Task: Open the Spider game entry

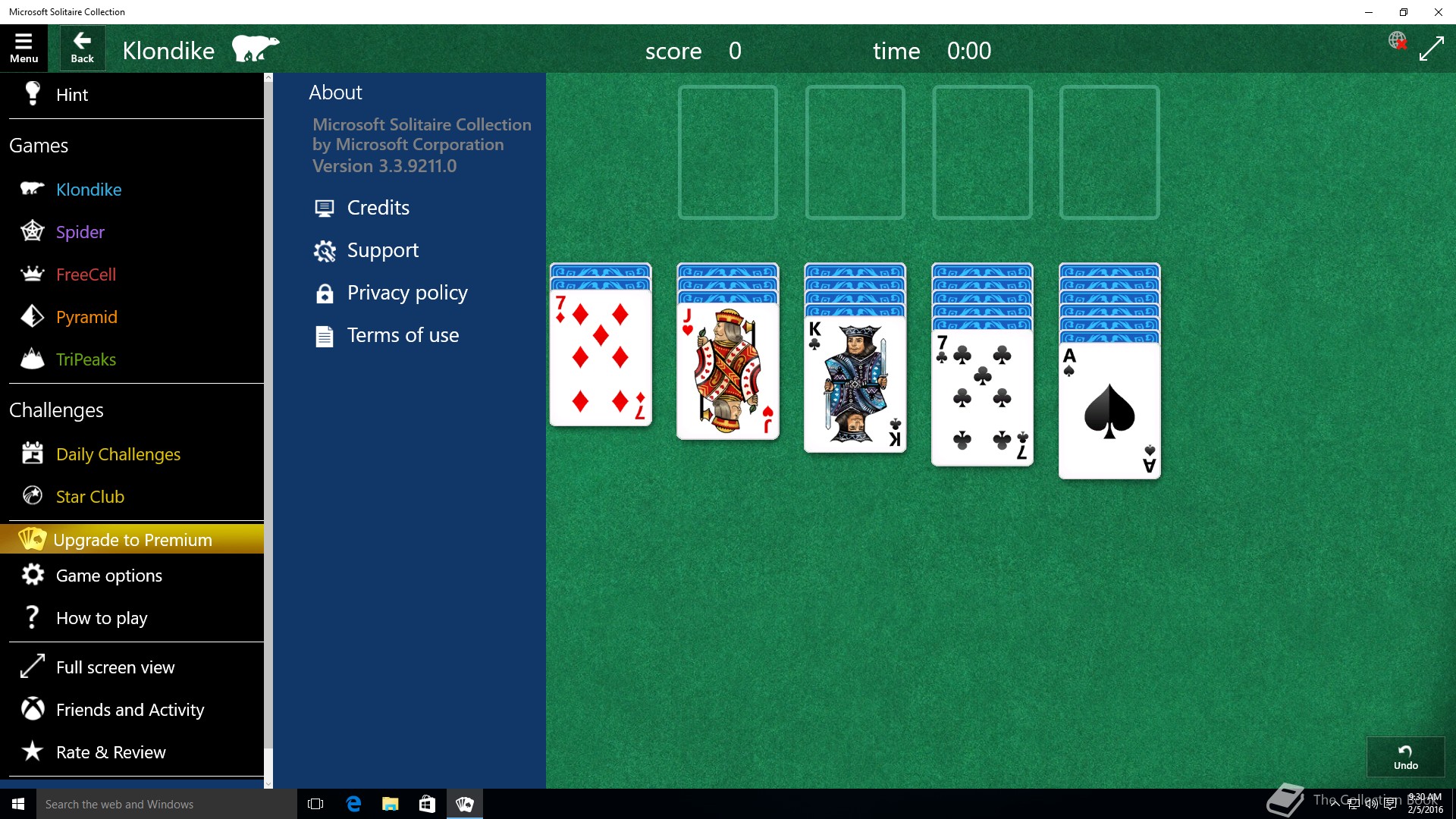Action: (x=132, y=232)
